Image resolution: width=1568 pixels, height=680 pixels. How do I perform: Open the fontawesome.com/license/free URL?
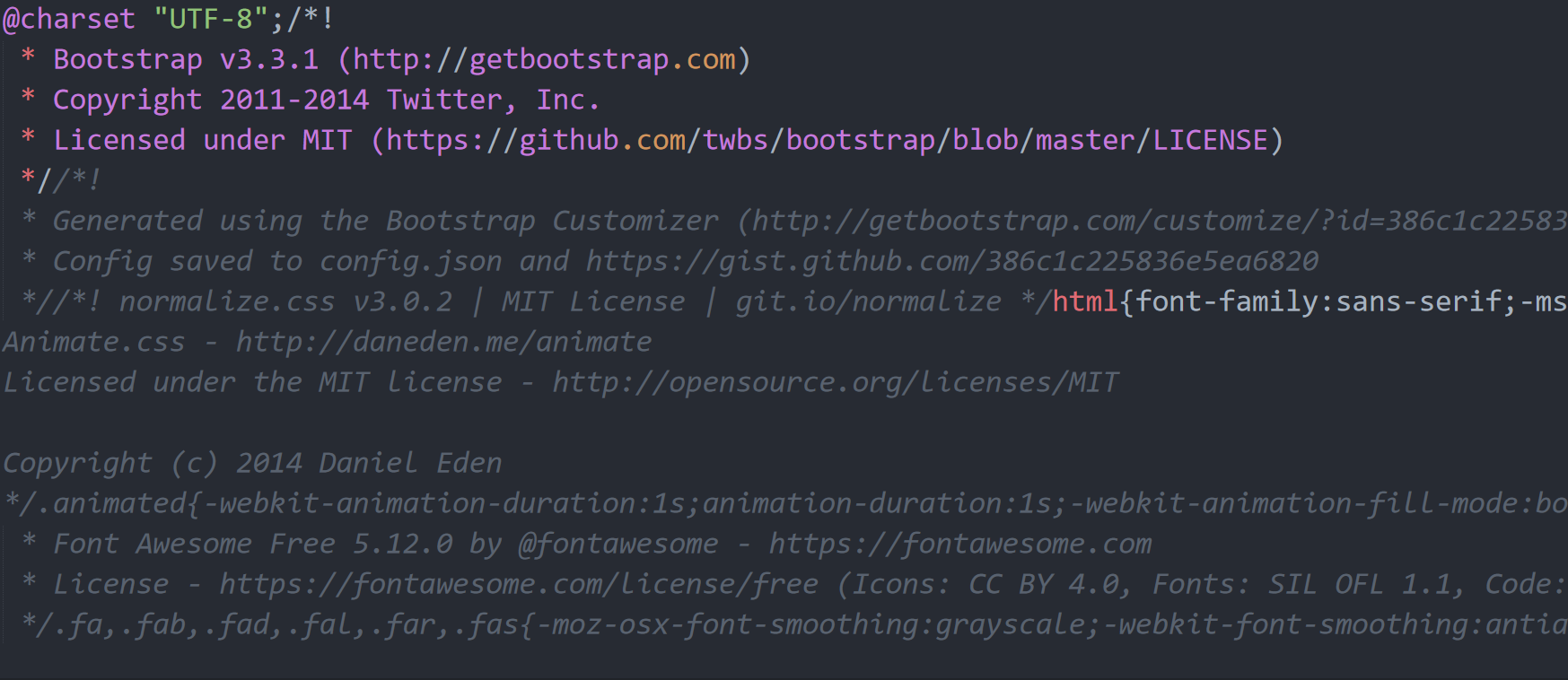[519, 584]
